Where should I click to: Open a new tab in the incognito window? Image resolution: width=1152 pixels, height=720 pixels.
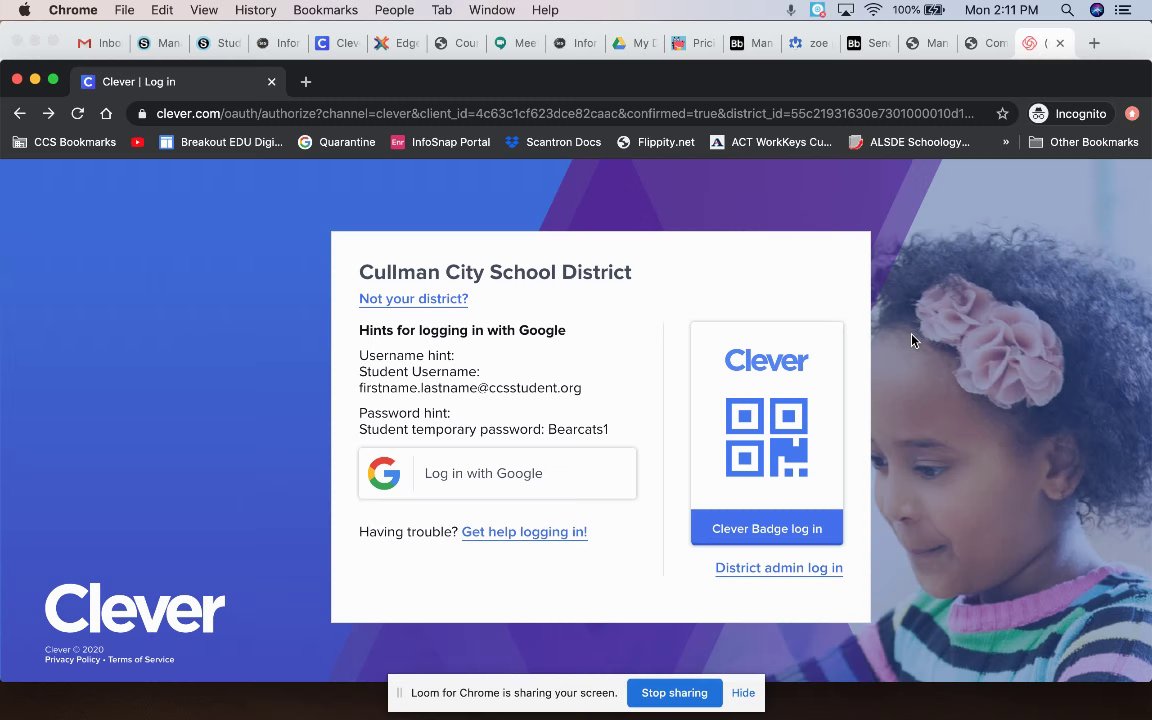306,82
